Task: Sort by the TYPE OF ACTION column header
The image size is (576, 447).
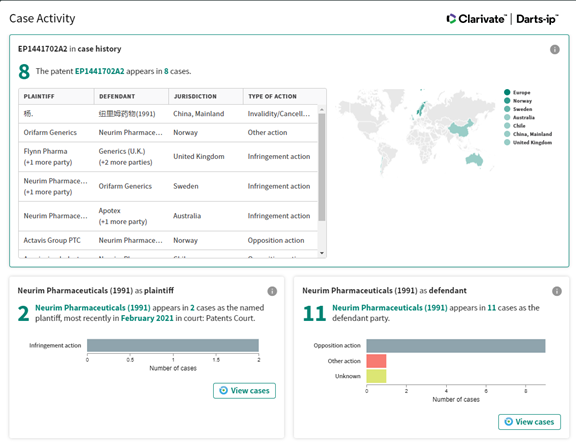Action: click(x=284, y=97)
